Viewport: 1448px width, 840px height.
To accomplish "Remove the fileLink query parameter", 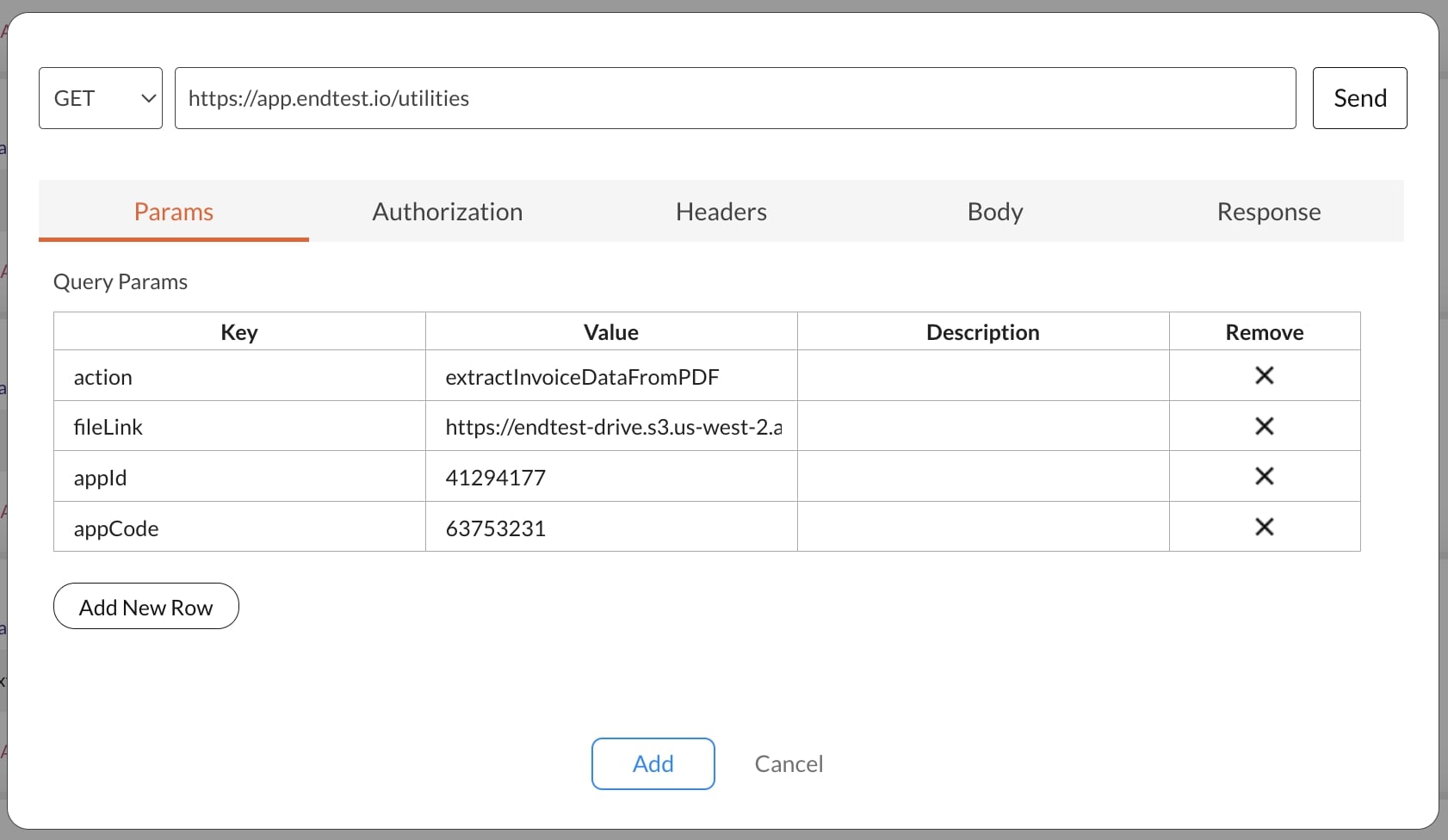I will (x=1265, y=426).
